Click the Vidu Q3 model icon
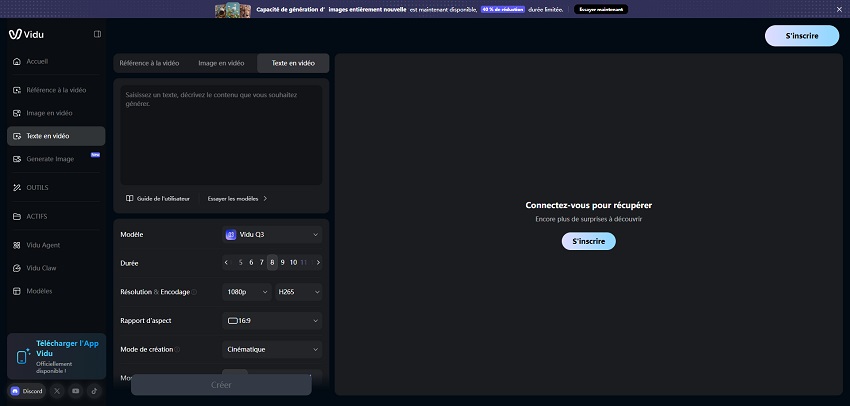The height and width of the screenshot is (406, 850). (x=231, y=235)
